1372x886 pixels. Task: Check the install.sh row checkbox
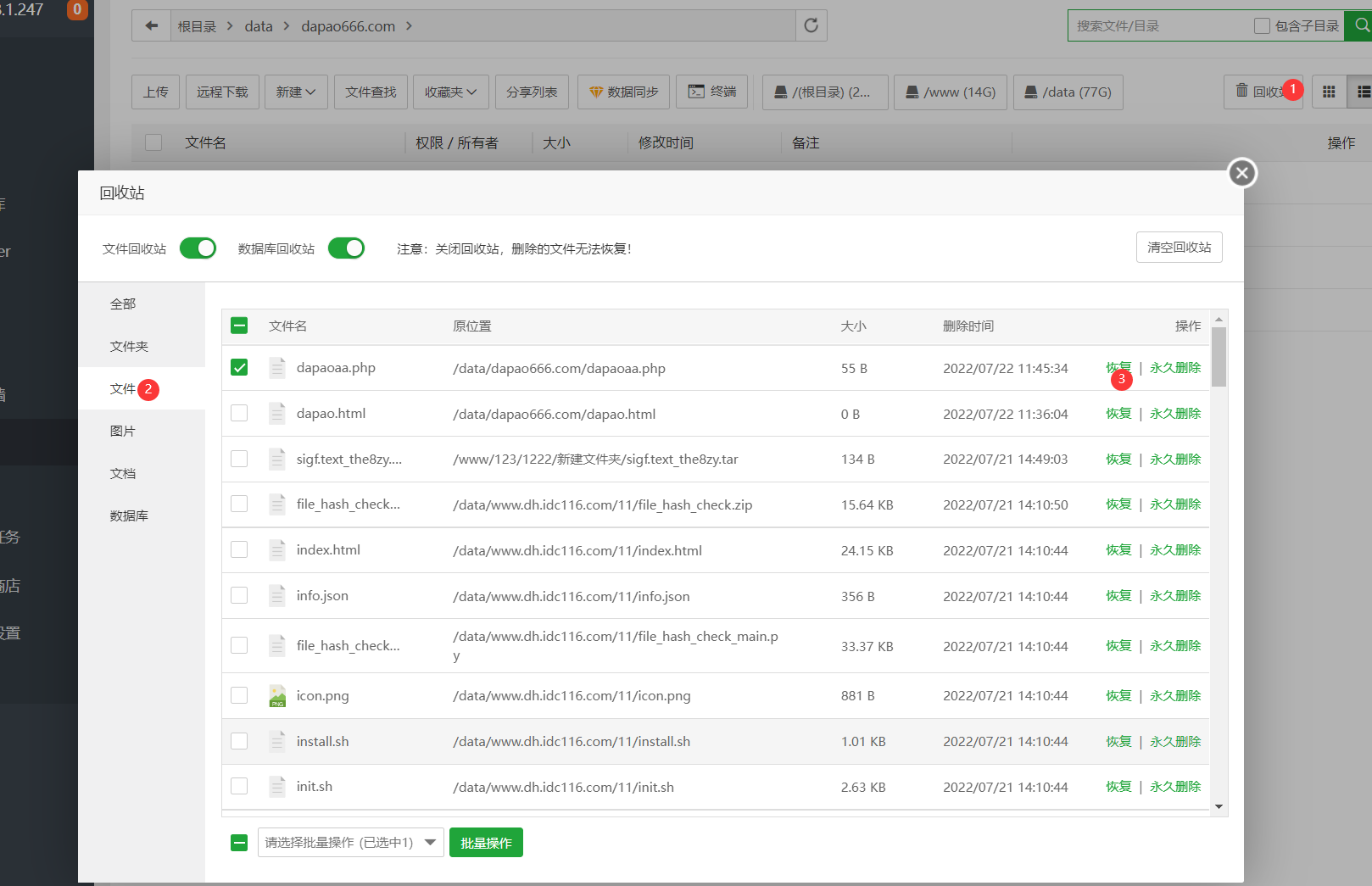239,741
